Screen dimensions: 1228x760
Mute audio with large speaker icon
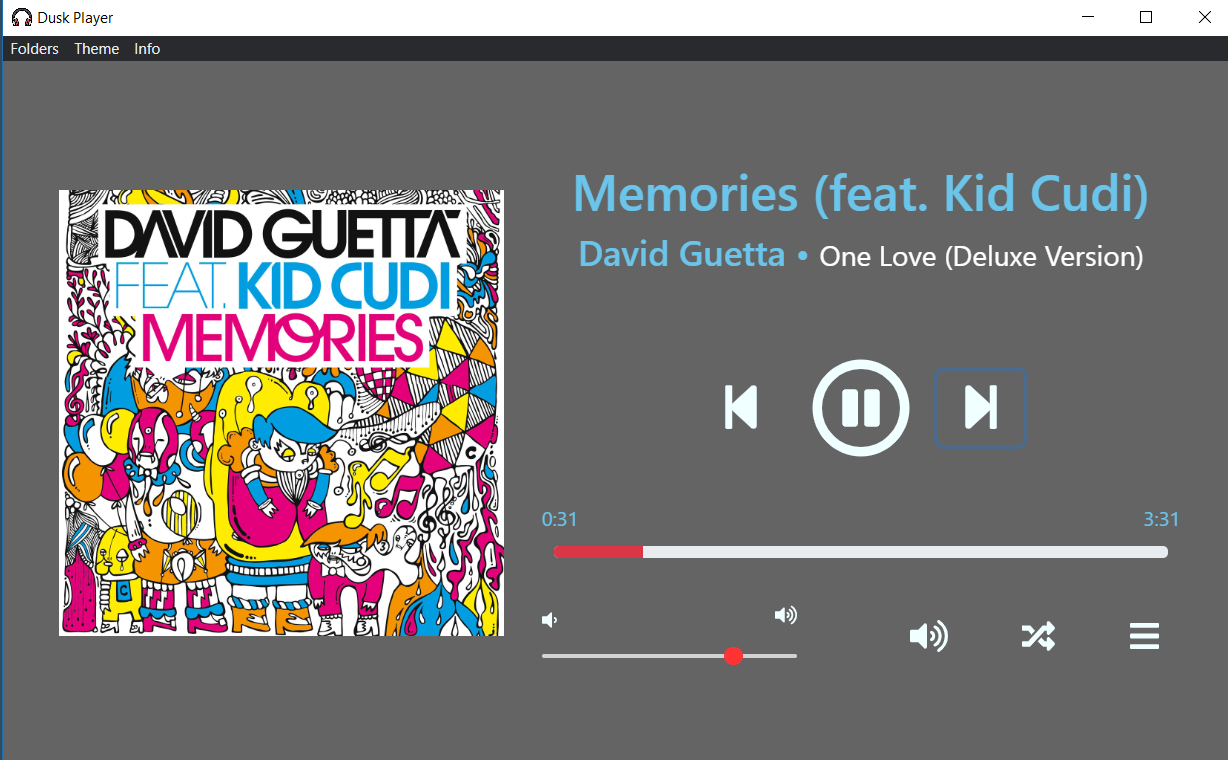point(929,636)
